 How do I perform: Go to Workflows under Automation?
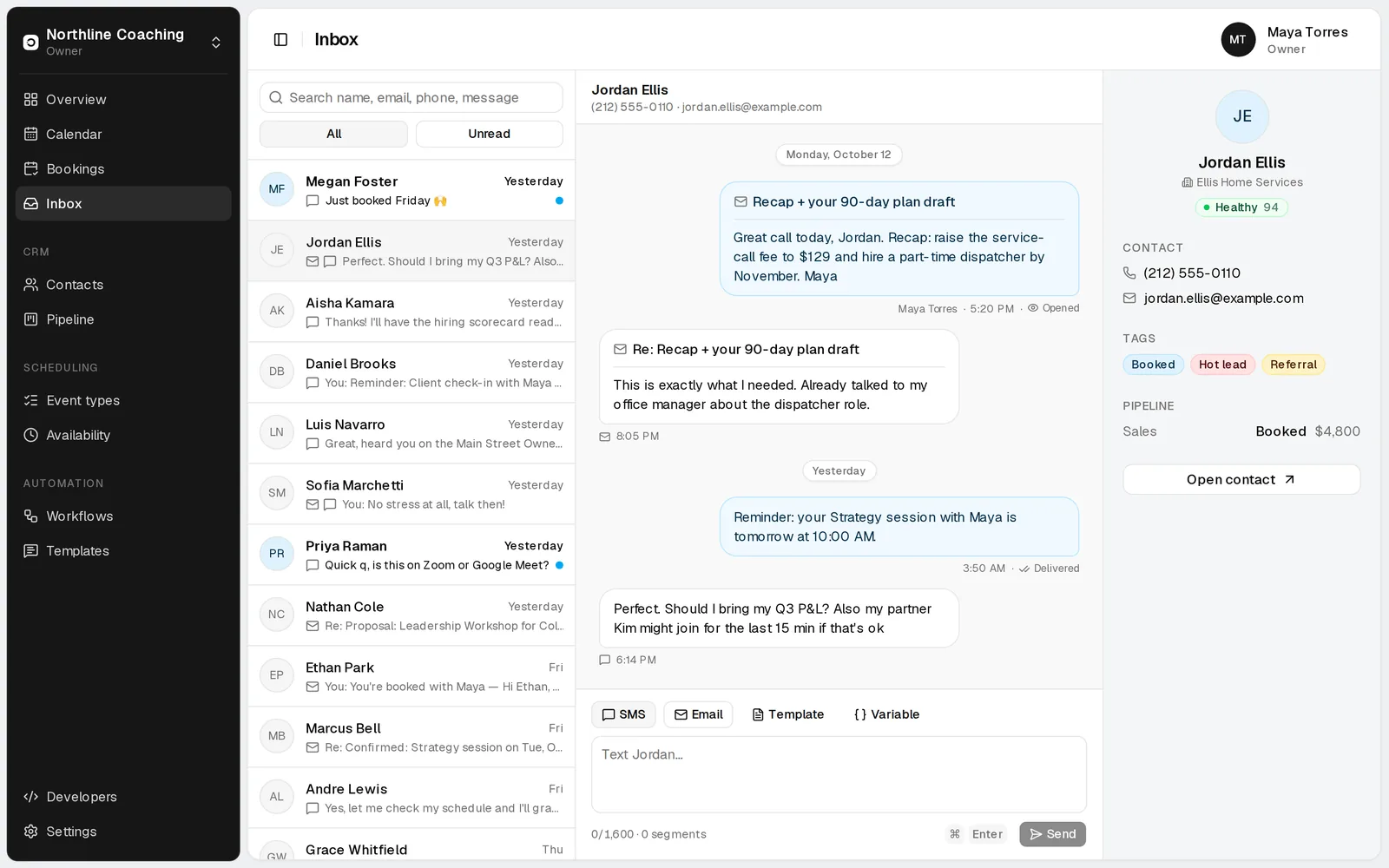coord(123,516)
